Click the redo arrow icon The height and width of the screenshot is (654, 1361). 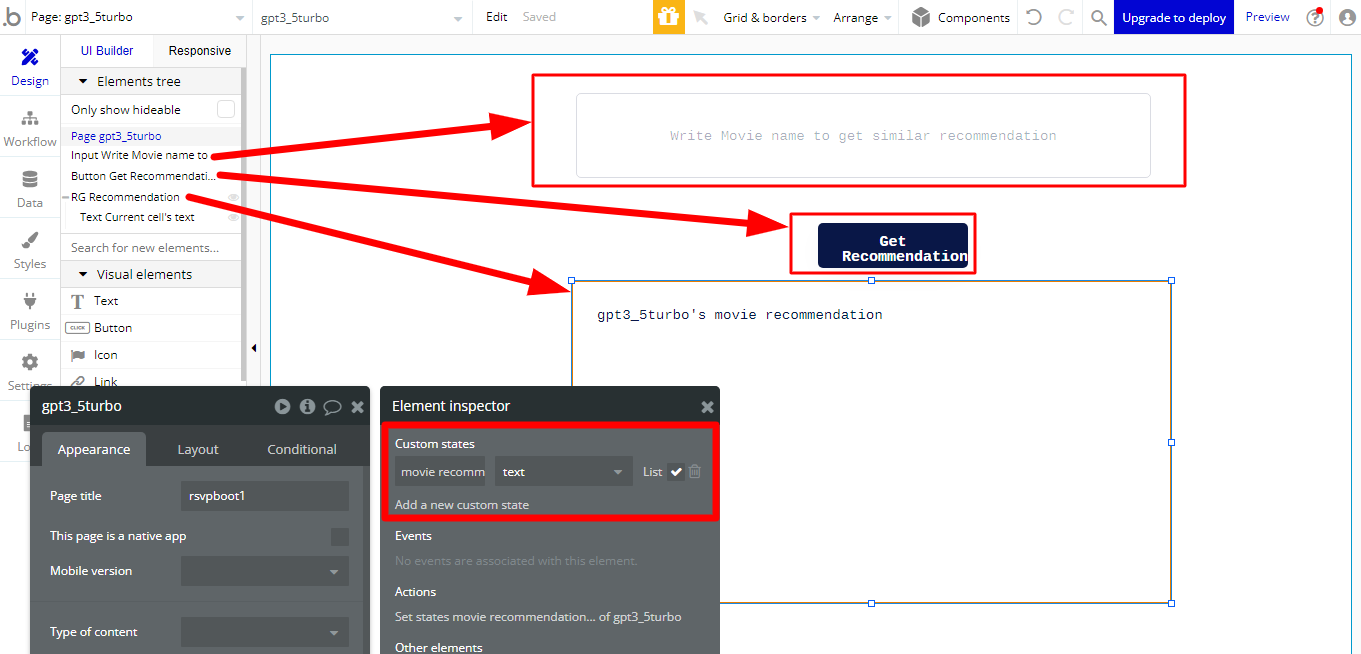point(1066,17)
